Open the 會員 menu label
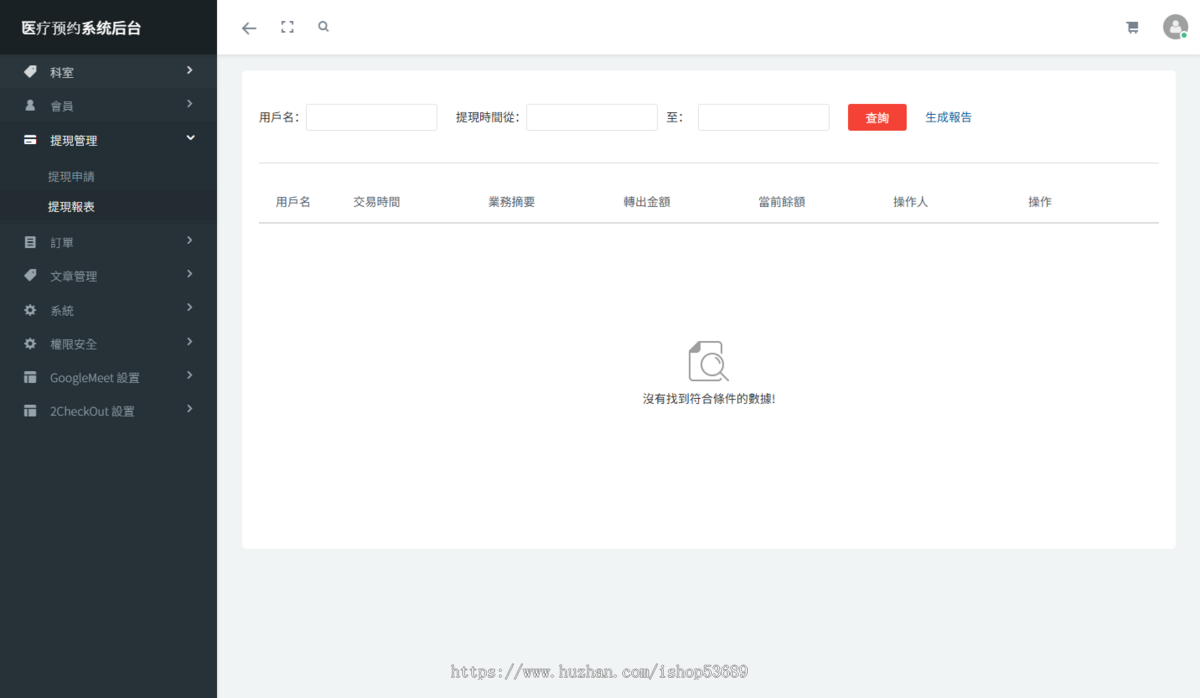 tap(62, 106)
